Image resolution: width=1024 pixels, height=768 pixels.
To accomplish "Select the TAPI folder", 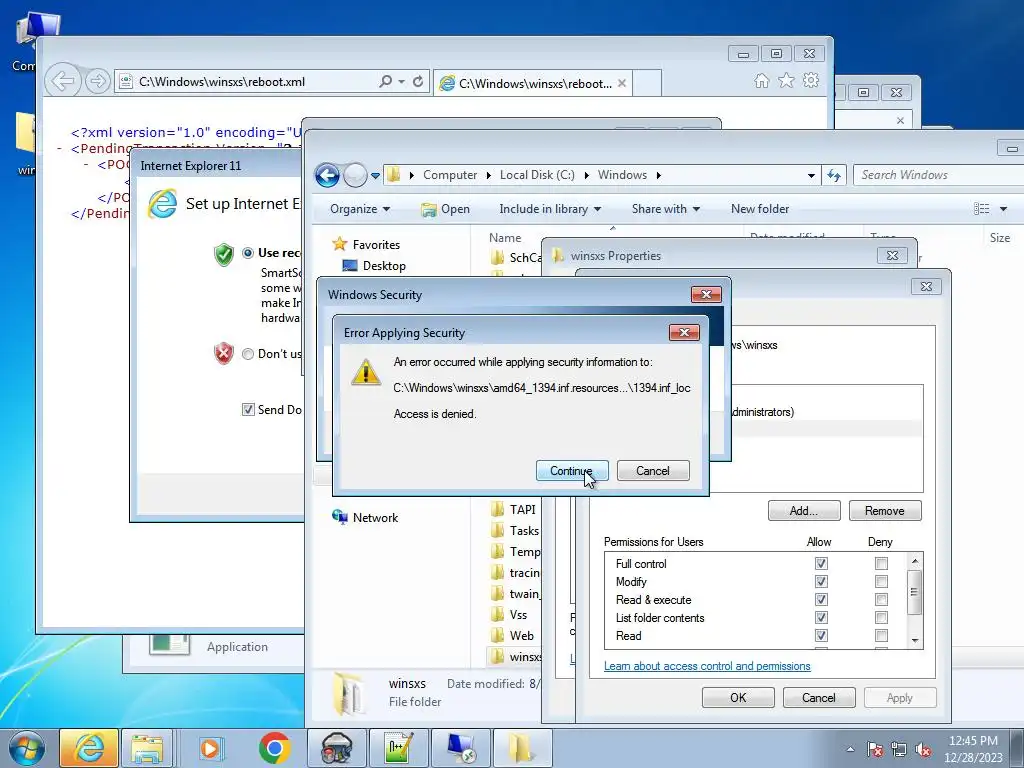I will click(x=514, y=509).
